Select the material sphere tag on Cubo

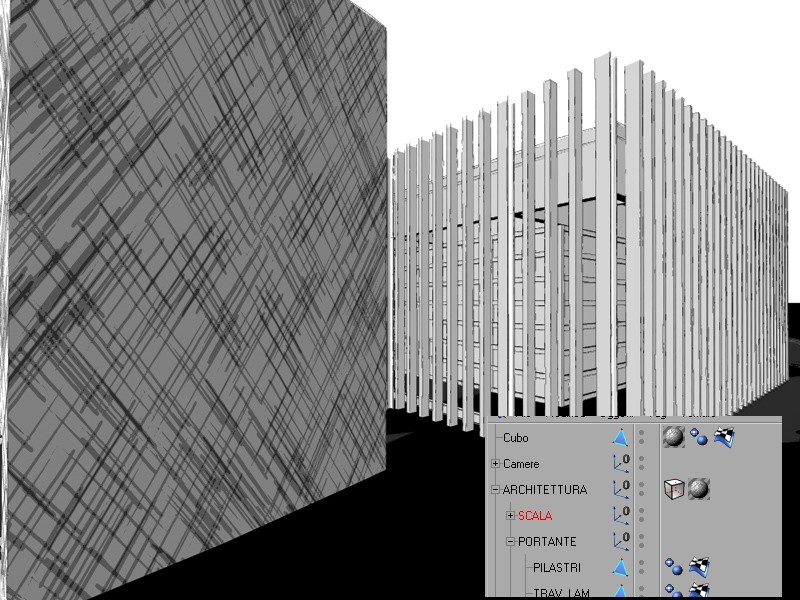[673, 437]
